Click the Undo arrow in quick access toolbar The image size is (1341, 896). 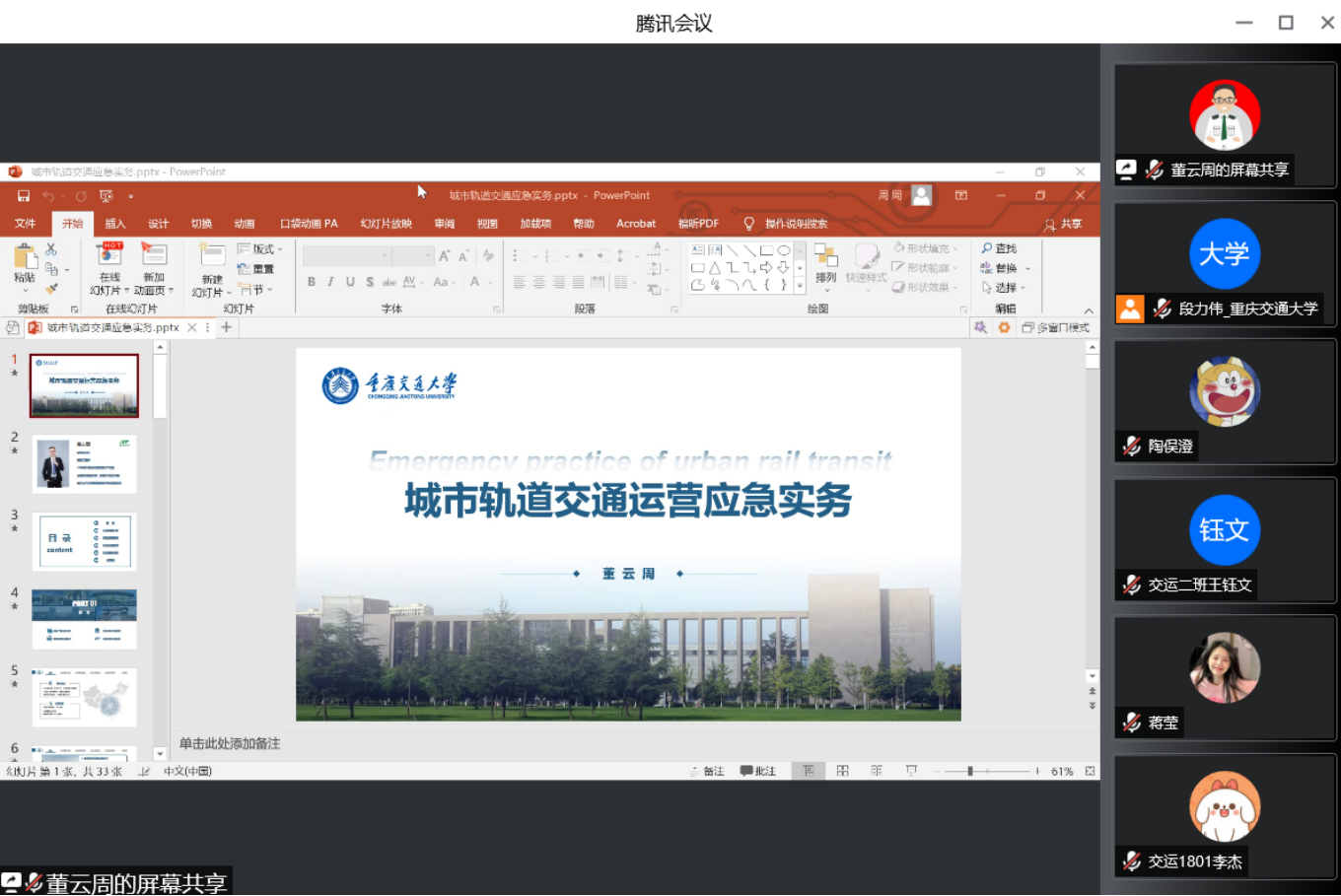[x=47, y=196]
